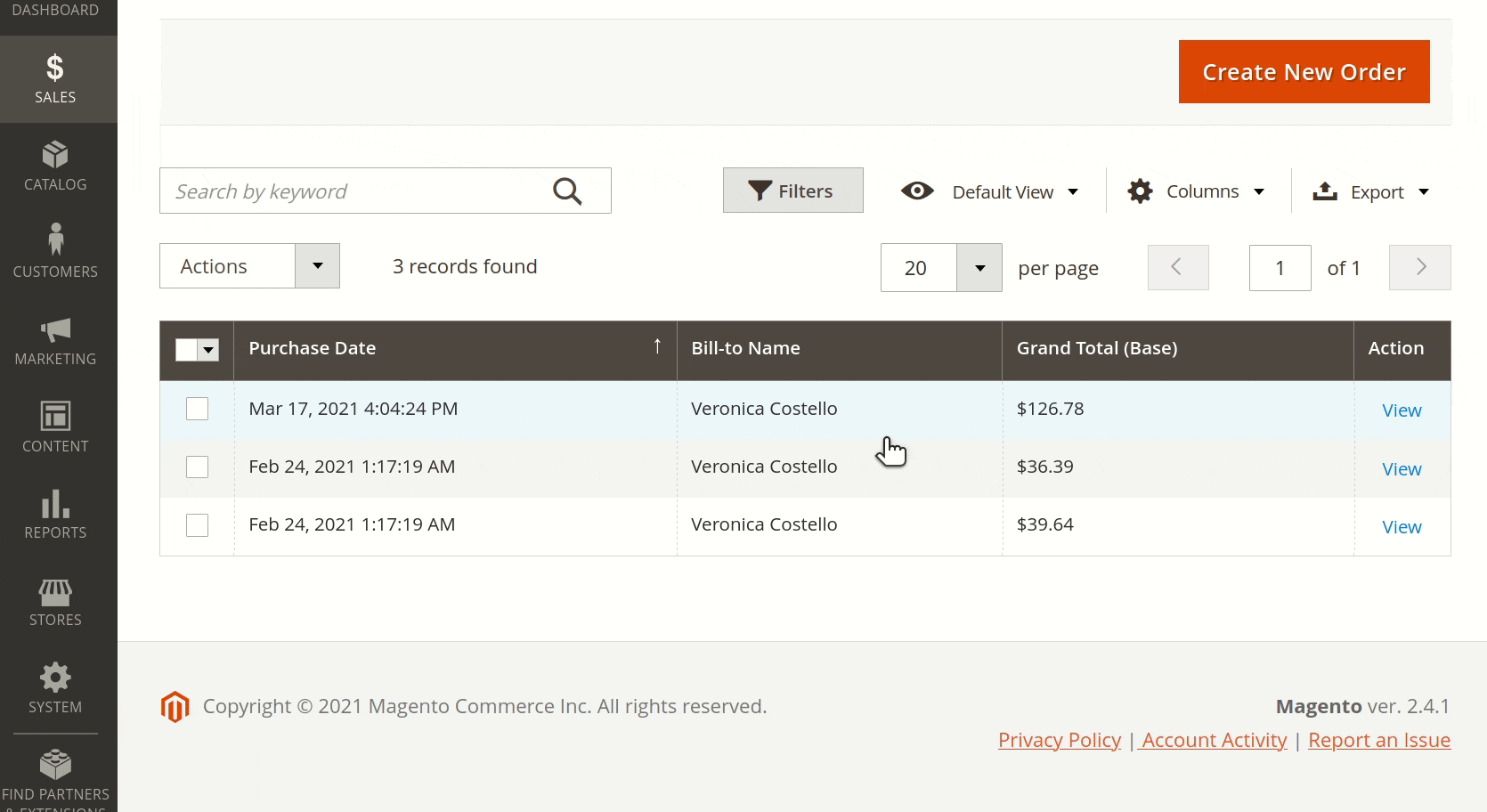Expand the Columns dropdown
Screen dimensions: 1487x812
1196,191
